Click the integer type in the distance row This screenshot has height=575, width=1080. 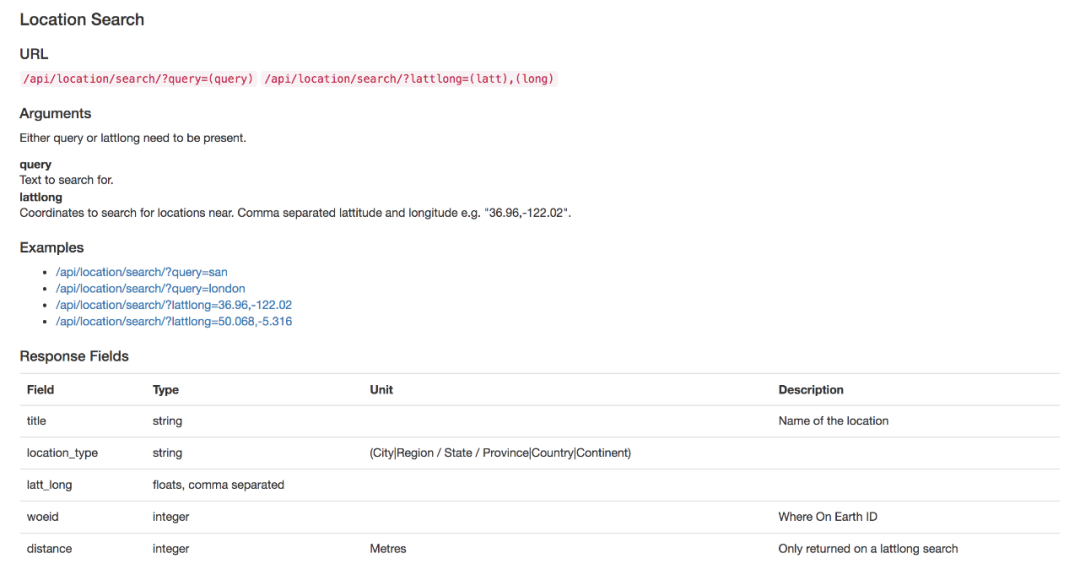[x=171, y=549]
